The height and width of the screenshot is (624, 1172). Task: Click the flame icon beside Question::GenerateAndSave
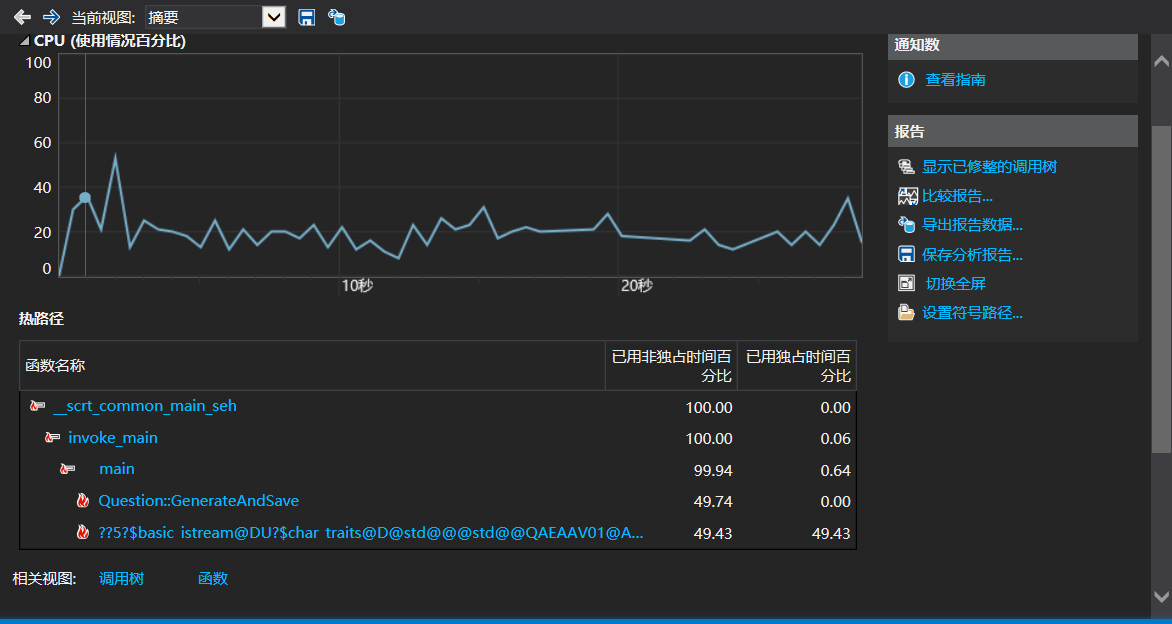pos(83,501)
